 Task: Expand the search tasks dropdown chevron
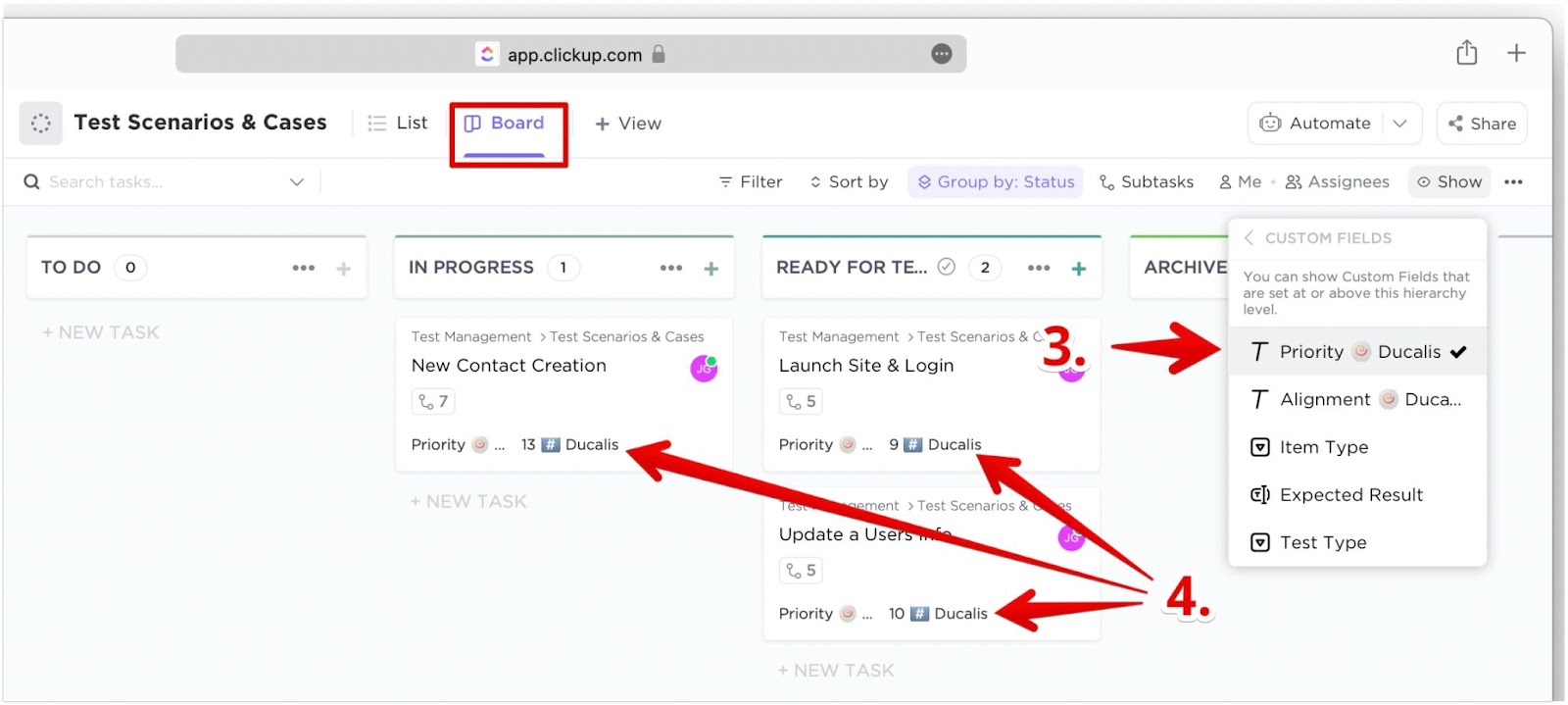[297, 182]
